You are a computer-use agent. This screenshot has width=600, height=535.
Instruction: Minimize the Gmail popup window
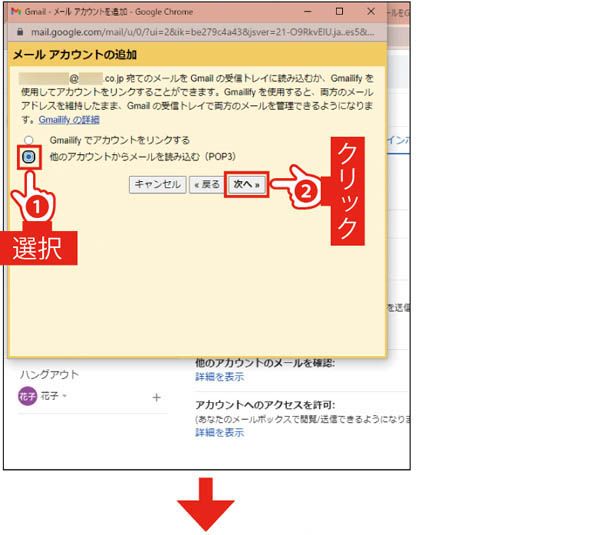pos(308,12)
